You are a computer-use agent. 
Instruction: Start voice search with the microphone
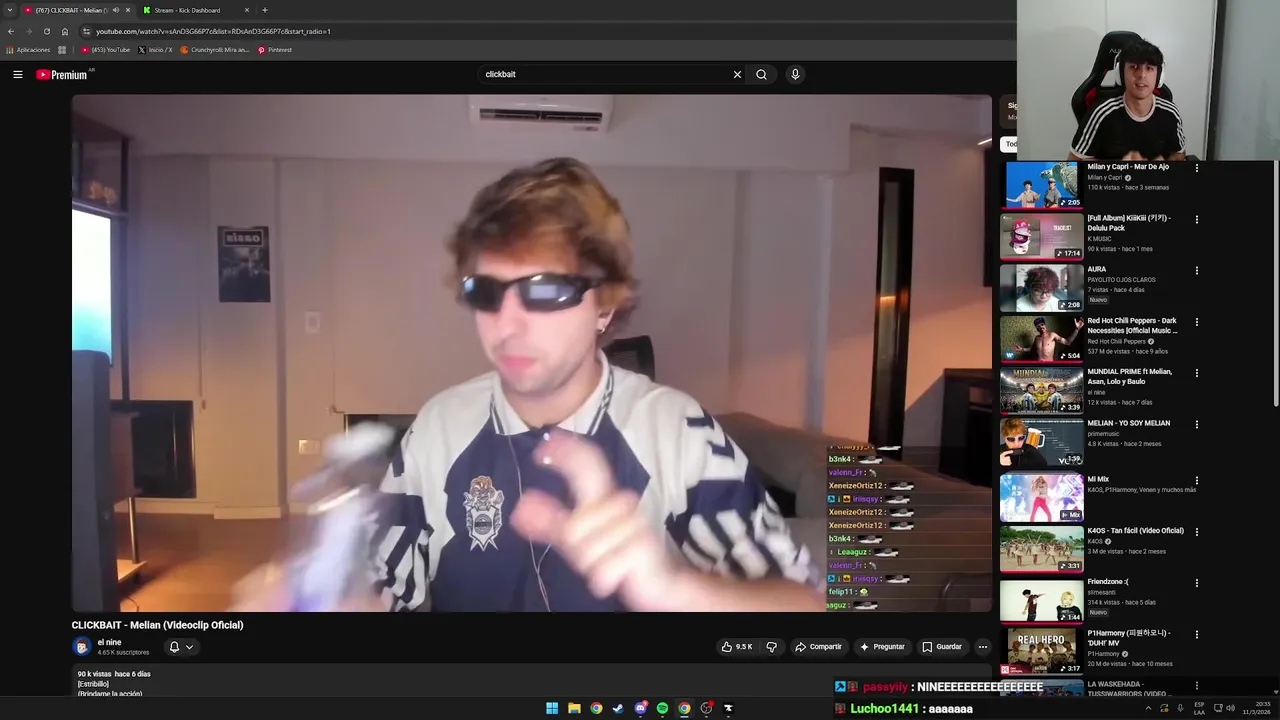tap(795, 74)
